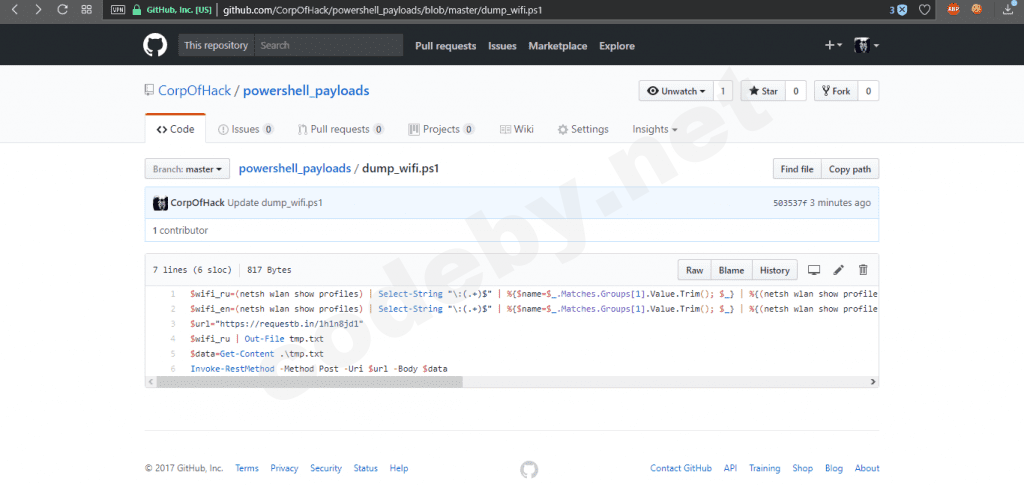This screenshot has width=1024, height=487.
Task: Expand the user avatar profile menu
Action: (x=866, y=45)
